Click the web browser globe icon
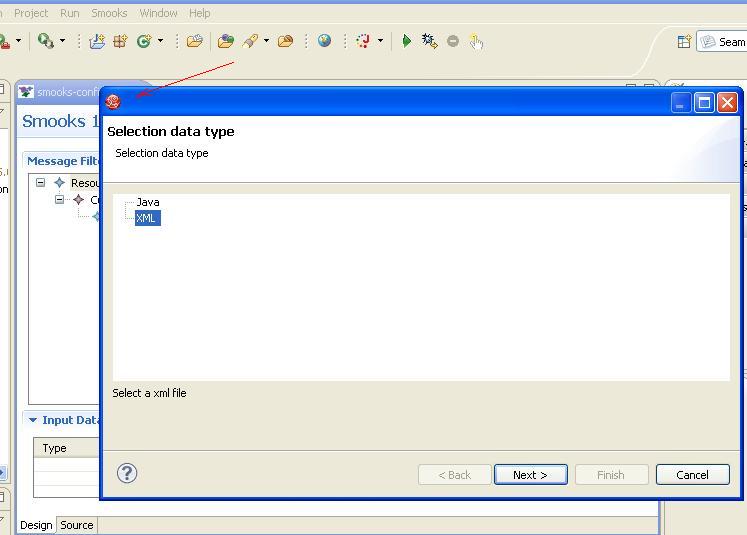 (x=324, y=41)
